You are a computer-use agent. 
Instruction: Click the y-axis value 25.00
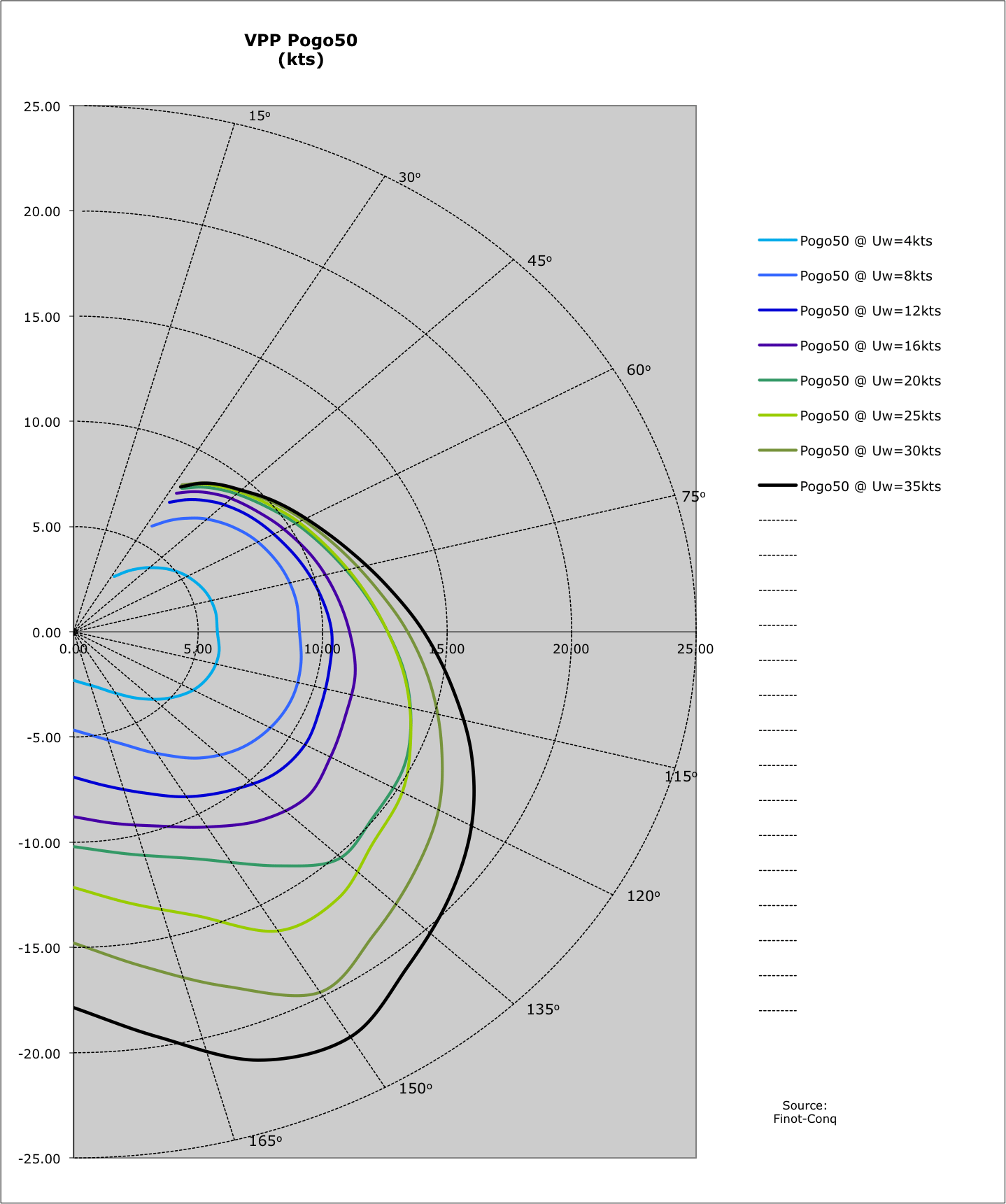pos(42,106)
